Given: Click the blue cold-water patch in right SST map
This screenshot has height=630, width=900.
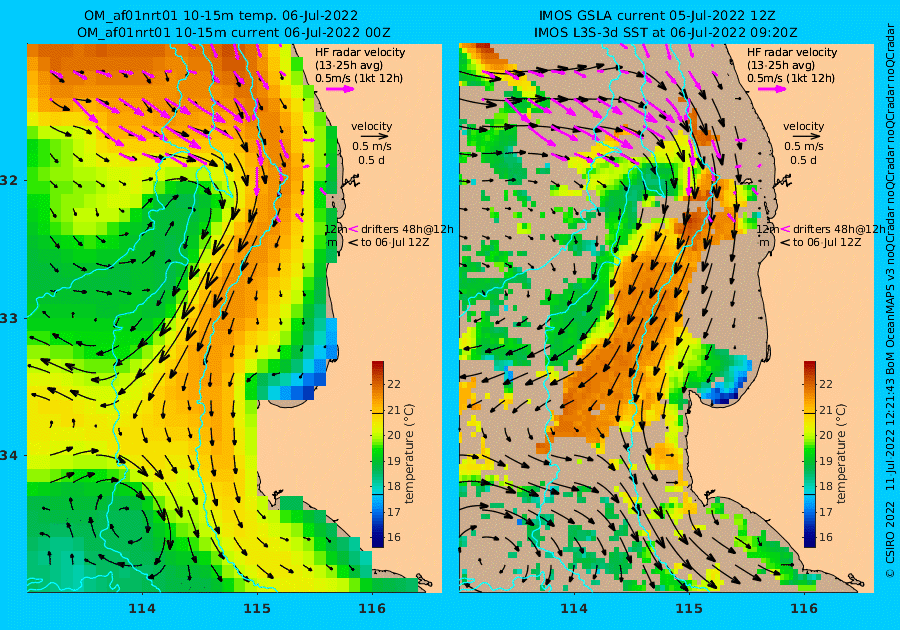Looking at the screenshot, I should click(x=724, y=384).
